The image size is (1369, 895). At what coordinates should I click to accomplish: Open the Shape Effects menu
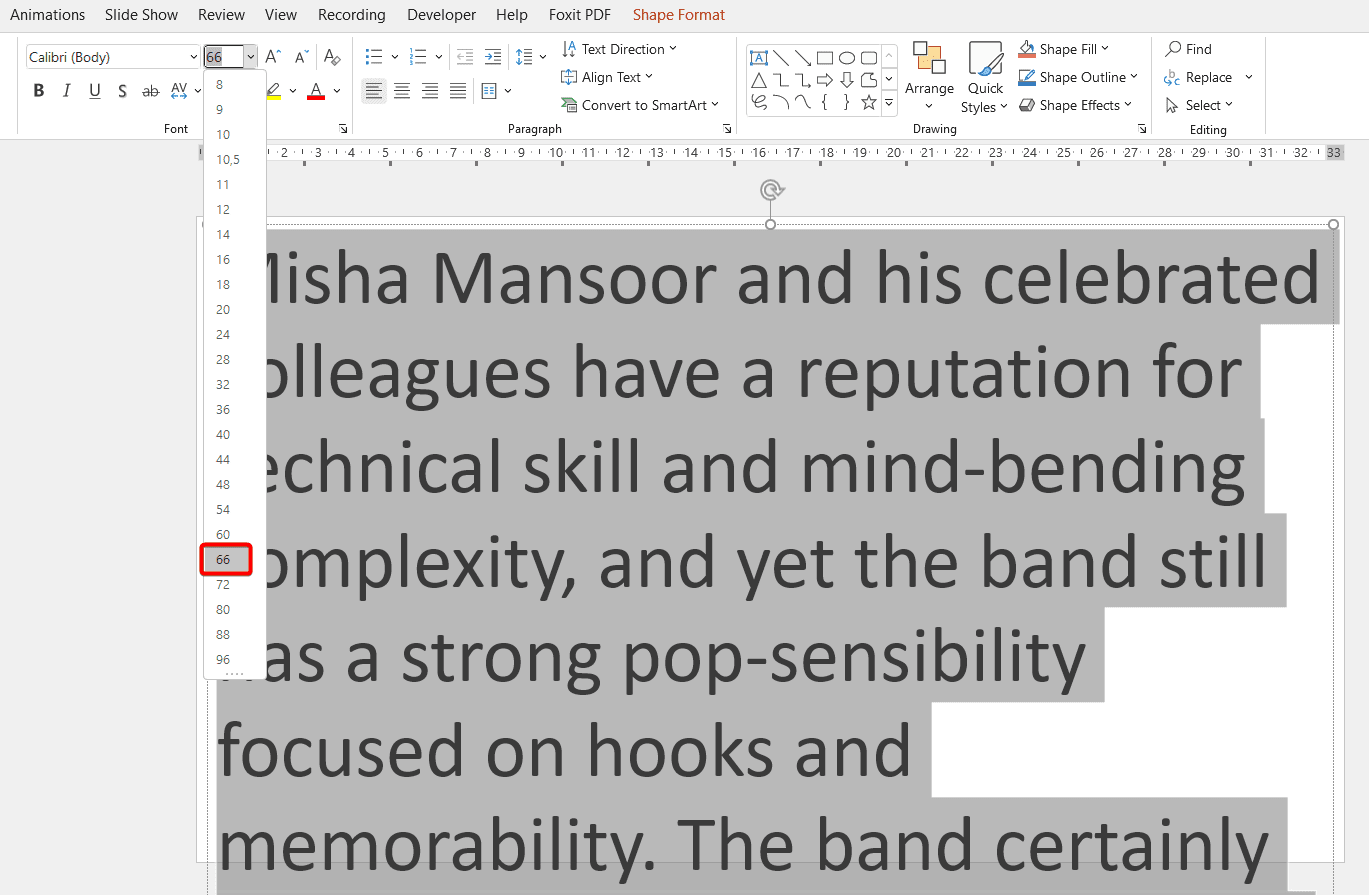point(1075,105)
